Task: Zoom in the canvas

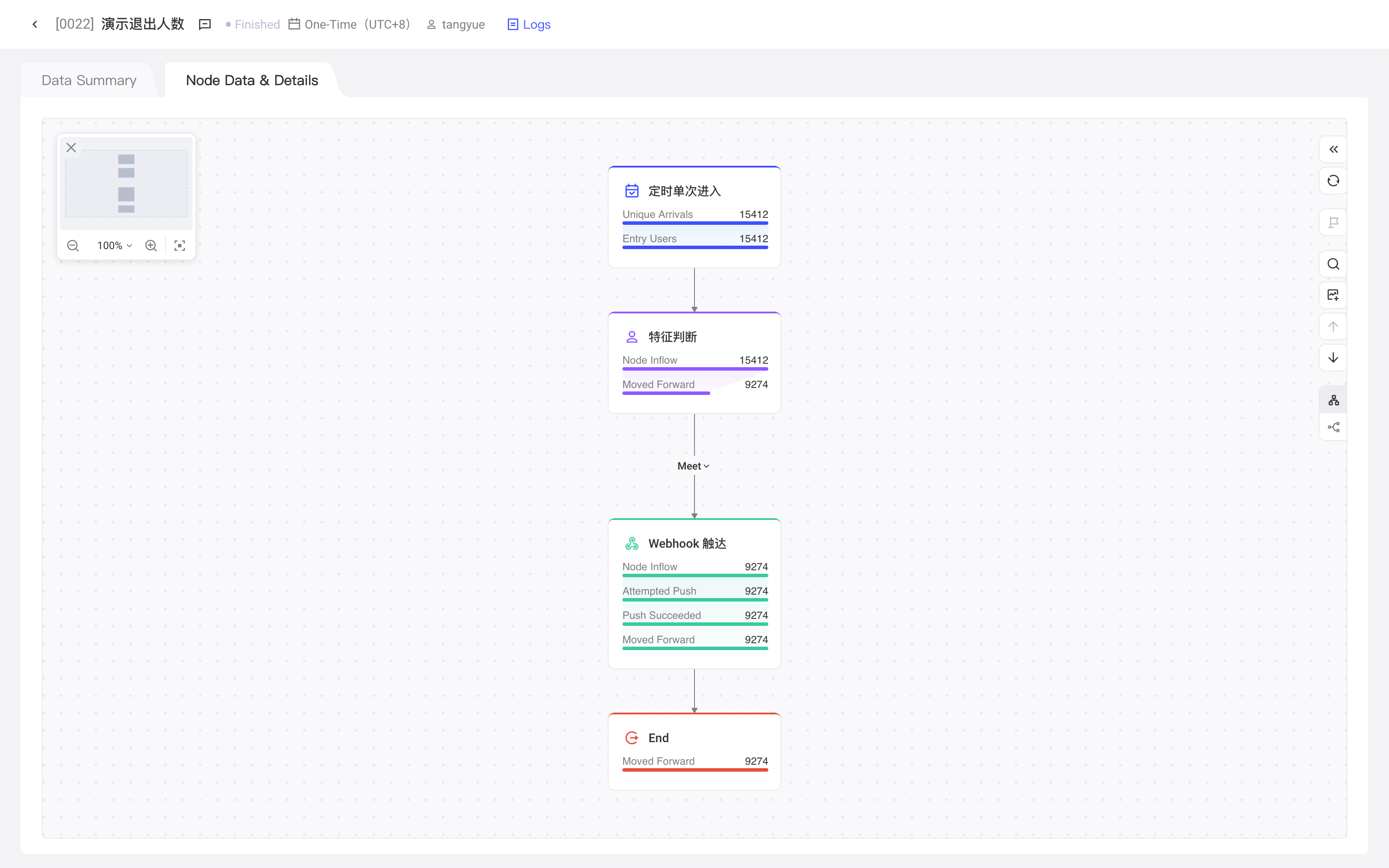Action: (x=151, y=246)
